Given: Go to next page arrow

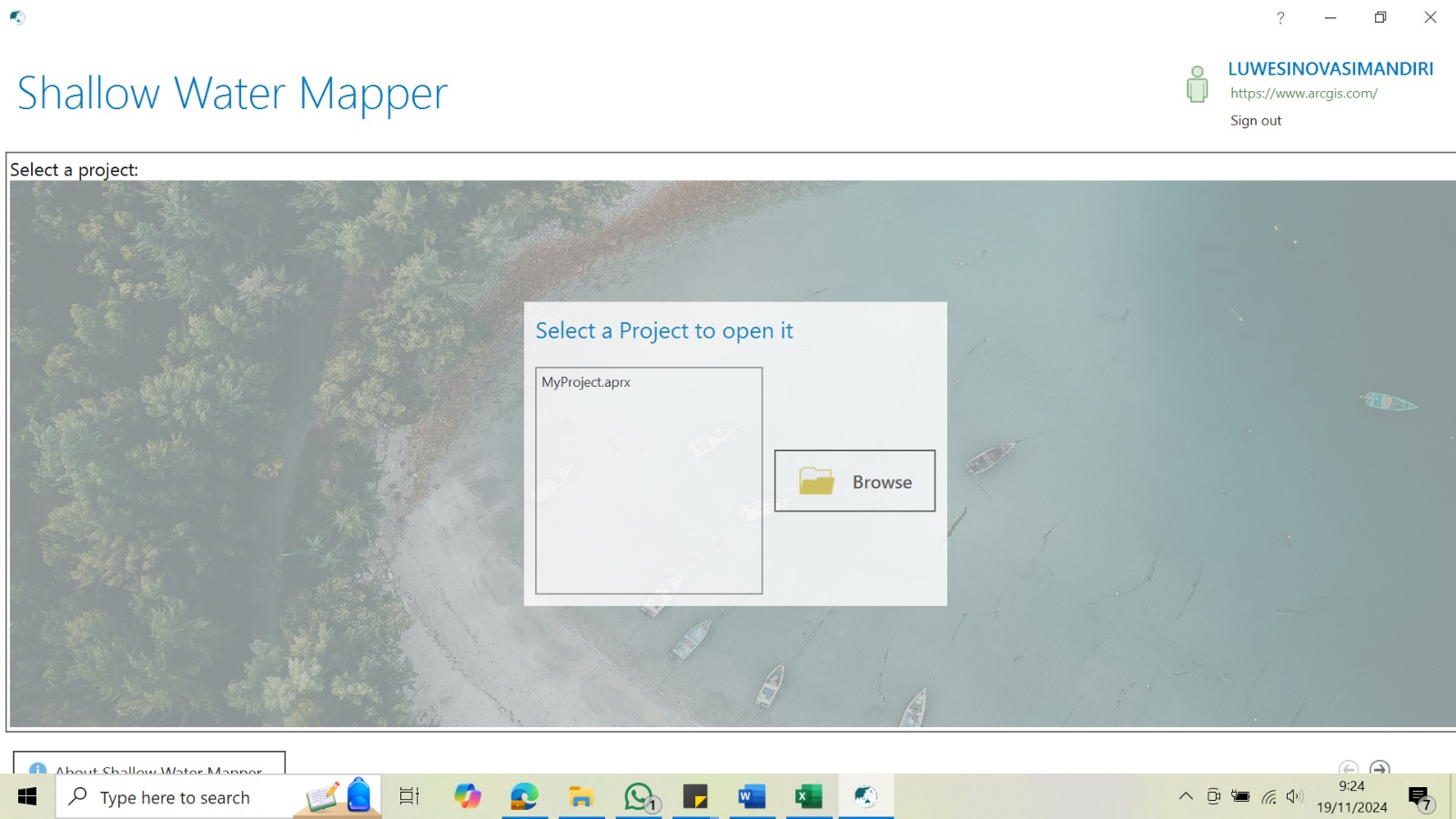Looking at the screenshot, I should 1380,768.
